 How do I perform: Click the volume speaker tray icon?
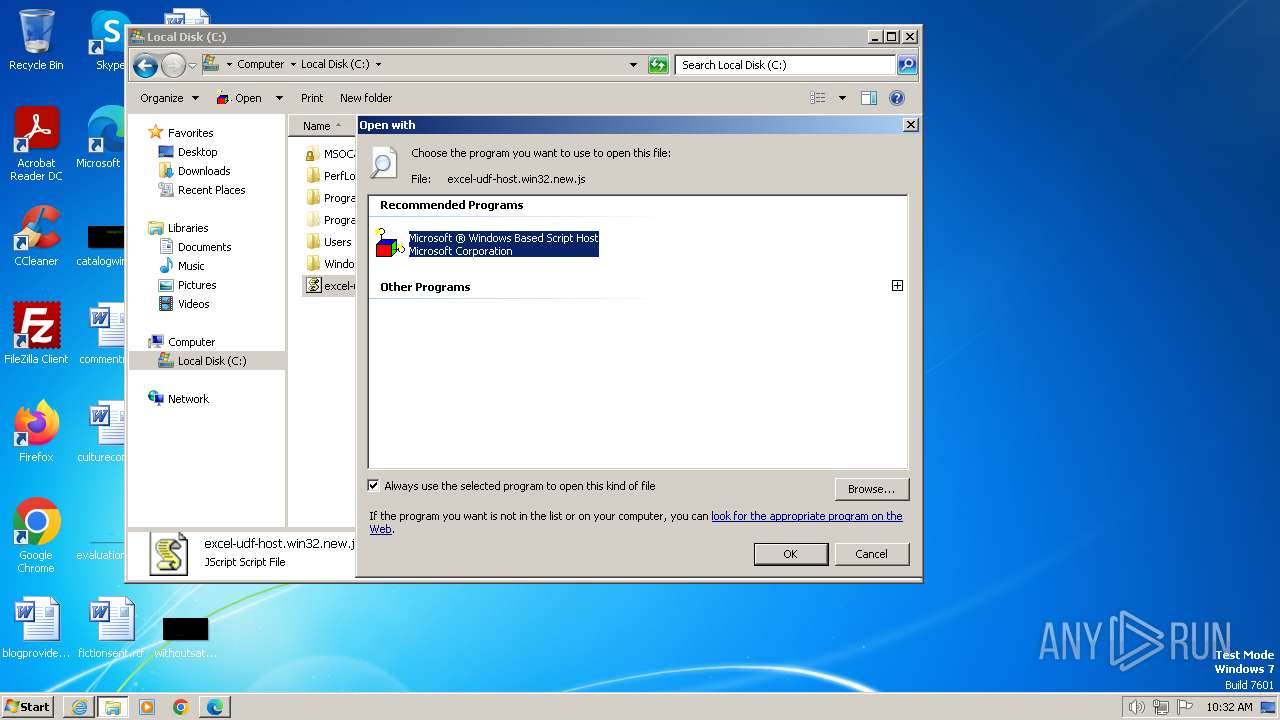1136,707
